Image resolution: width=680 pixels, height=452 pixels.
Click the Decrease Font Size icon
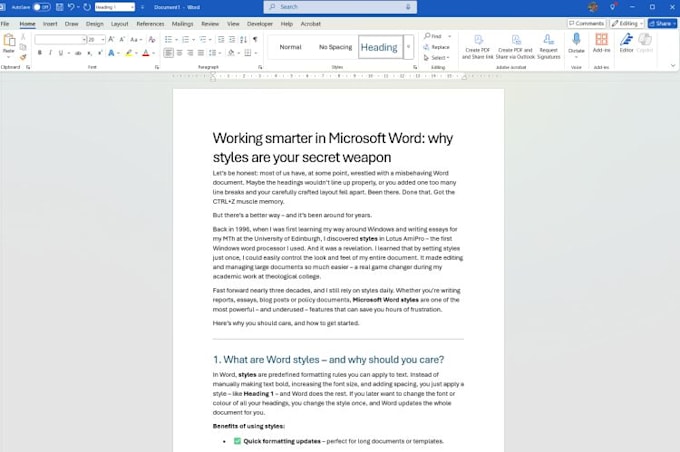point(122,39)
